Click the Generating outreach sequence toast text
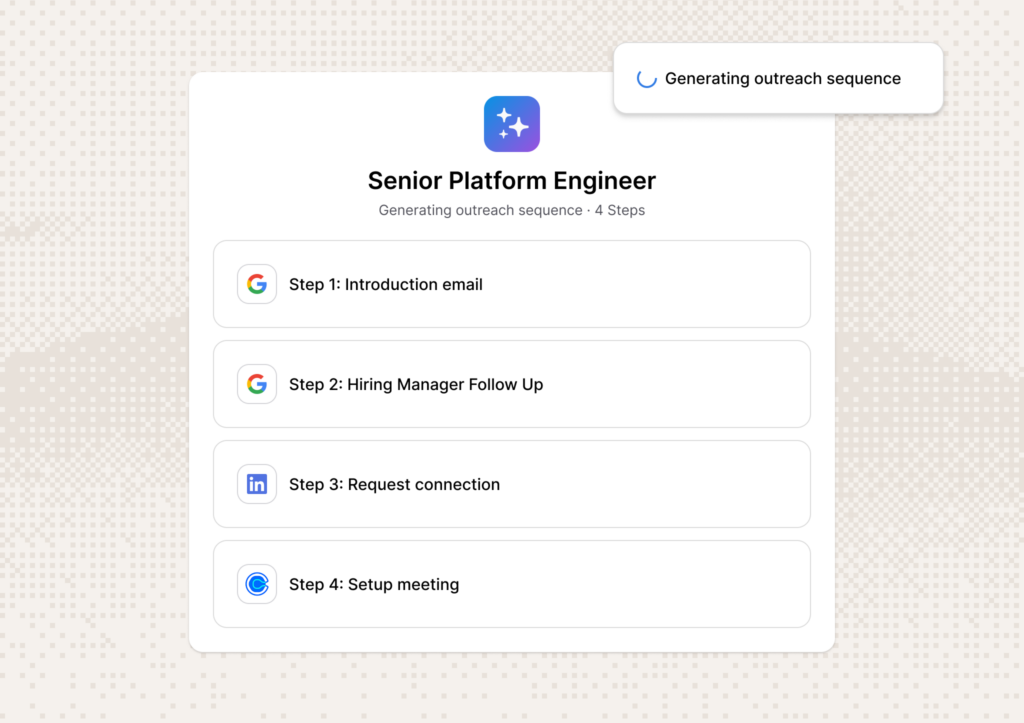 click(782, 78)
